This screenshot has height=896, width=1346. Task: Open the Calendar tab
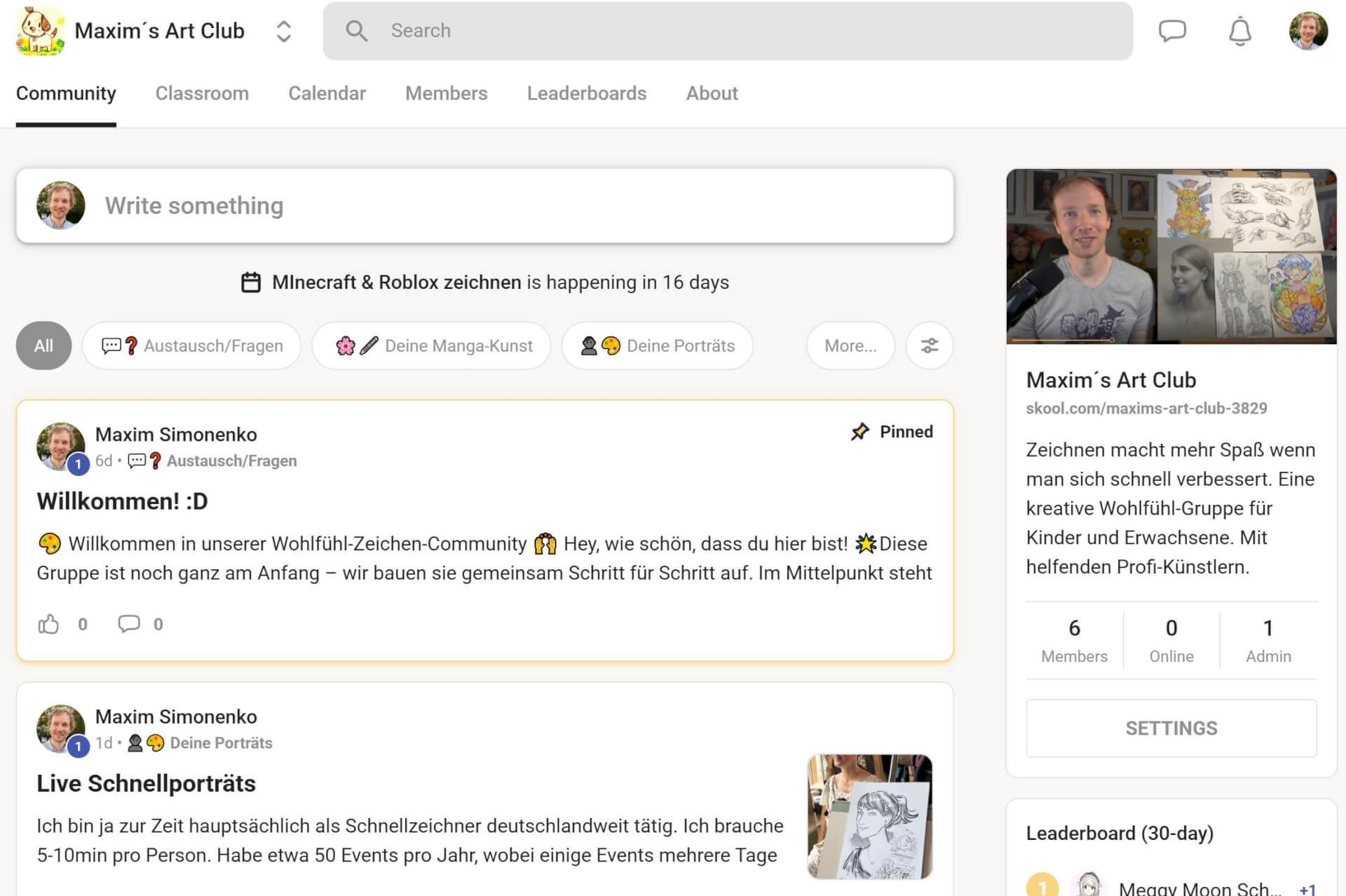(327, 93)
